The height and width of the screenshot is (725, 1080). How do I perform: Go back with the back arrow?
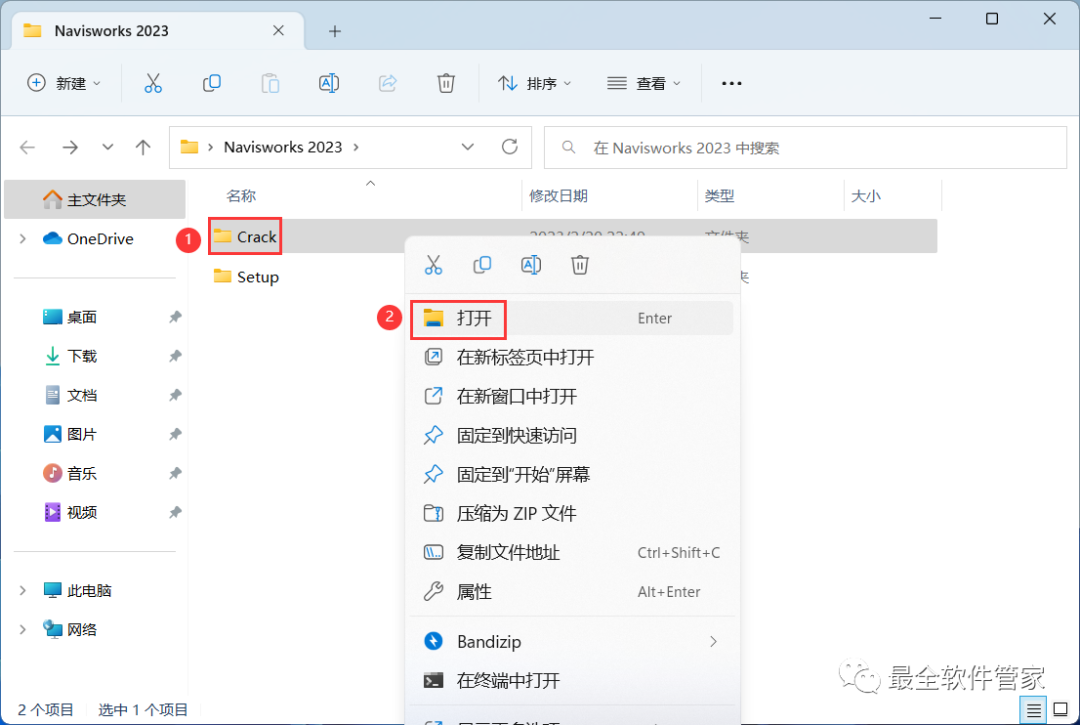pos(28,147)
